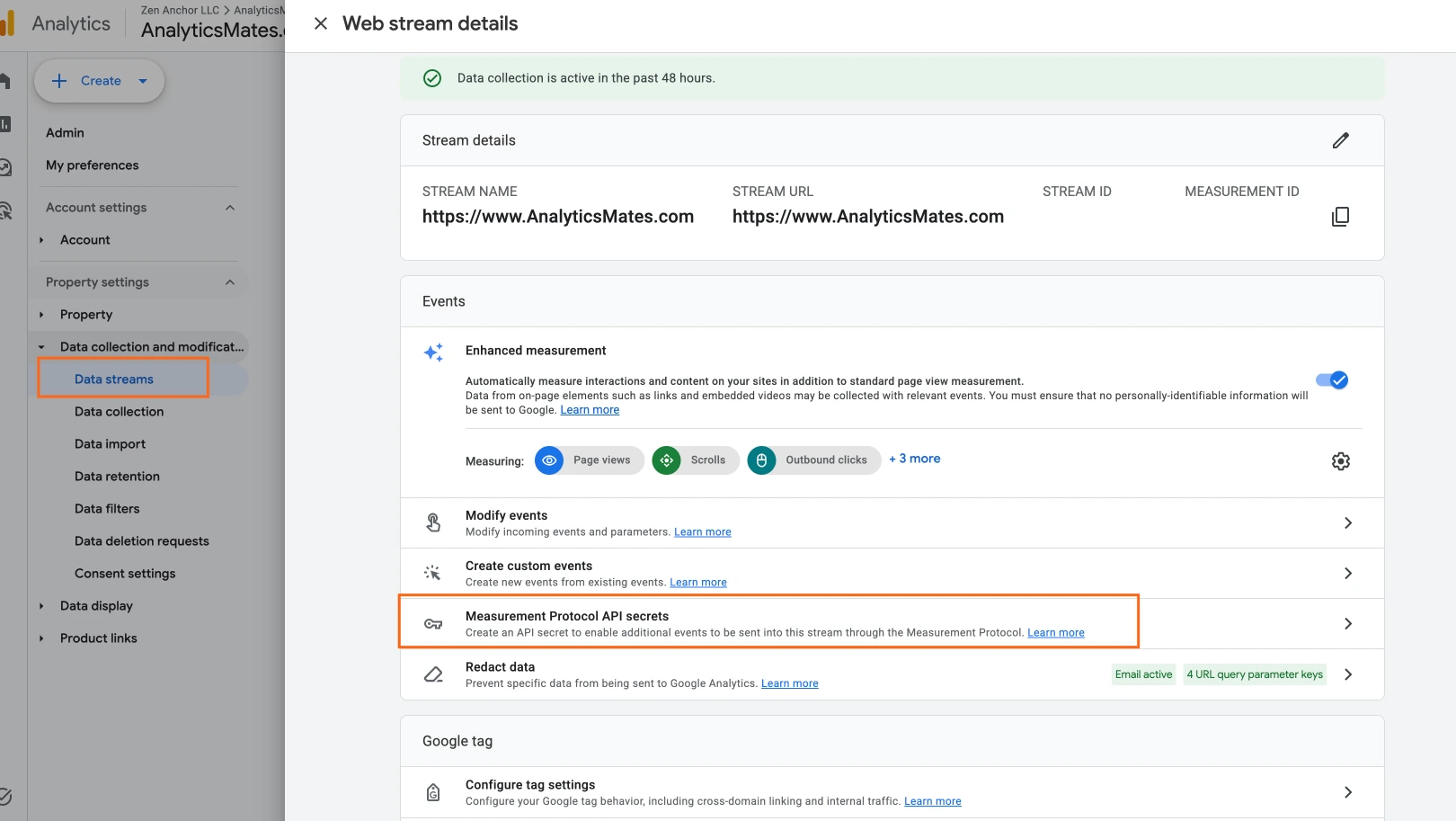Screen dimensions: 1456x821
Task: Expand the Property tree item
Action: (x=41, y=315)
